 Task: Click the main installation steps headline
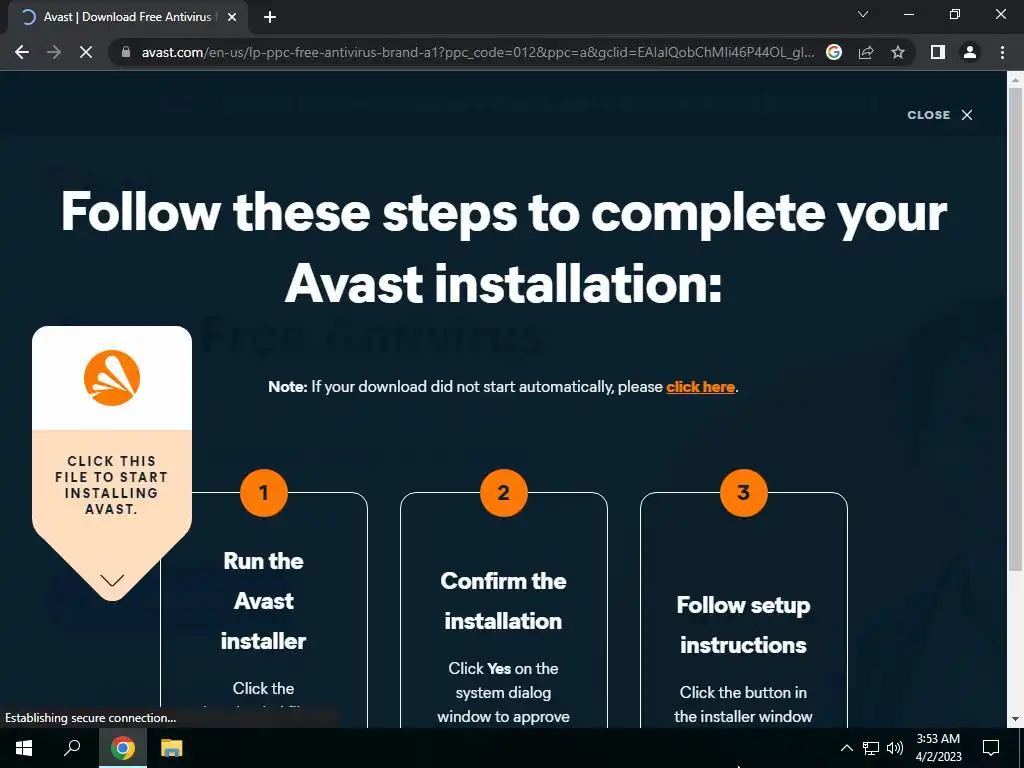coord(504,248)
